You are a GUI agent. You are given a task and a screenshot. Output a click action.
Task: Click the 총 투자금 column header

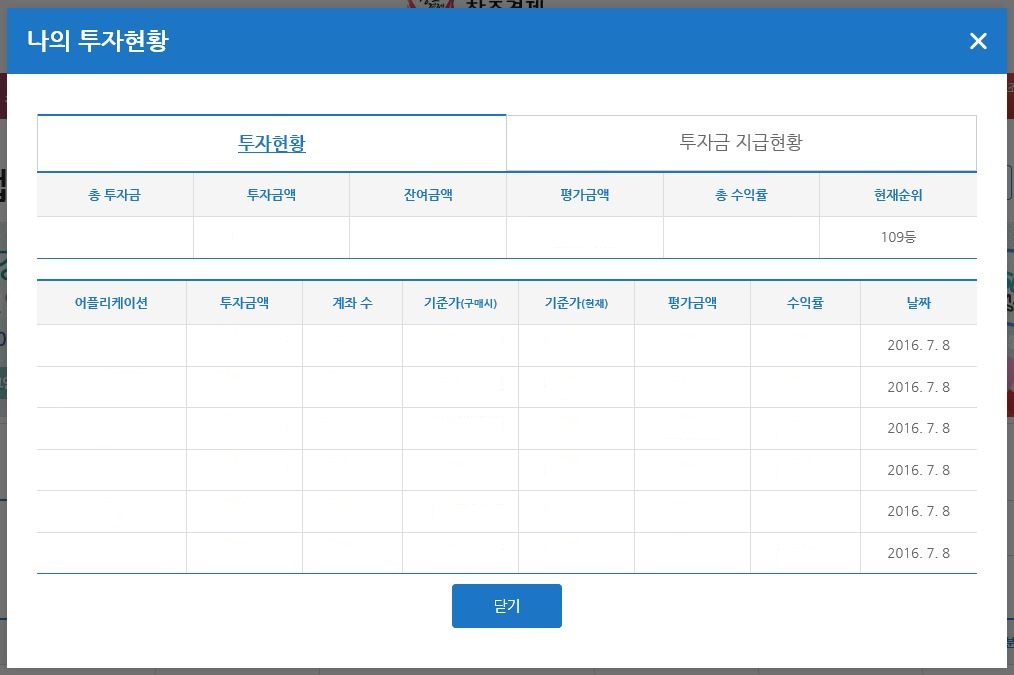coord(115,195)
